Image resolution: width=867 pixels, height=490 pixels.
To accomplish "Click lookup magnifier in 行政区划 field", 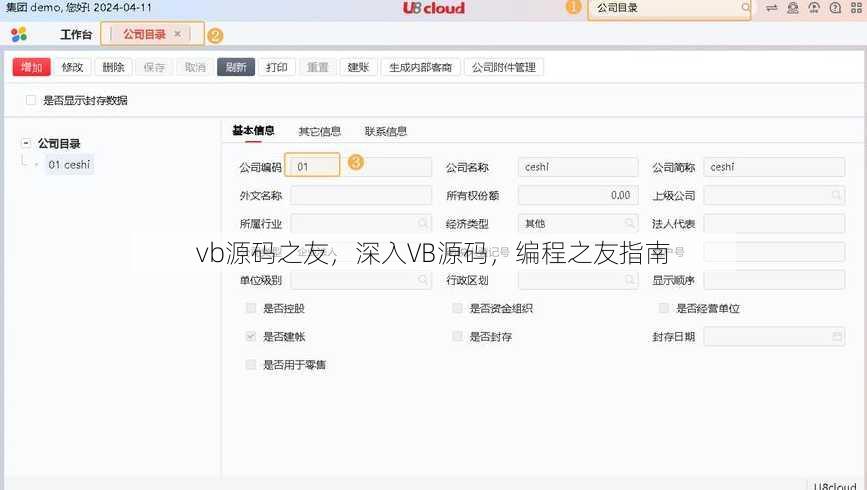I will coord(629,280).
